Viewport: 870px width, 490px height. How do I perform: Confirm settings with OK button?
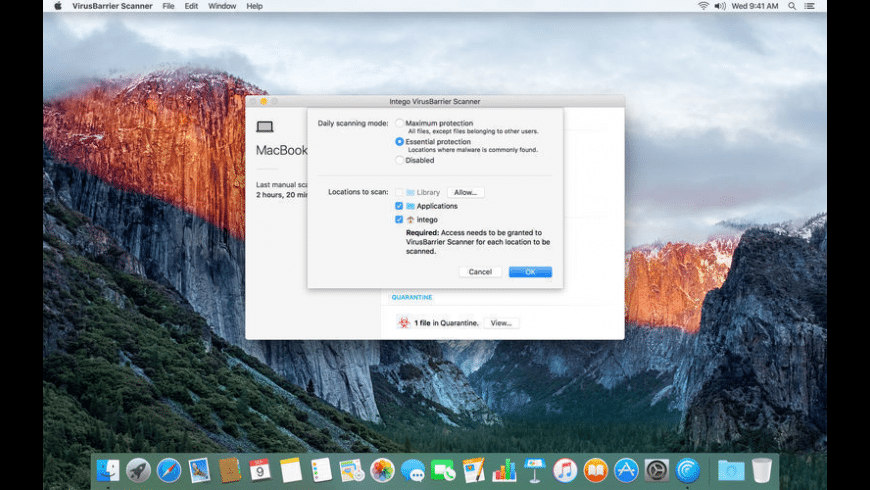[530, 272]
